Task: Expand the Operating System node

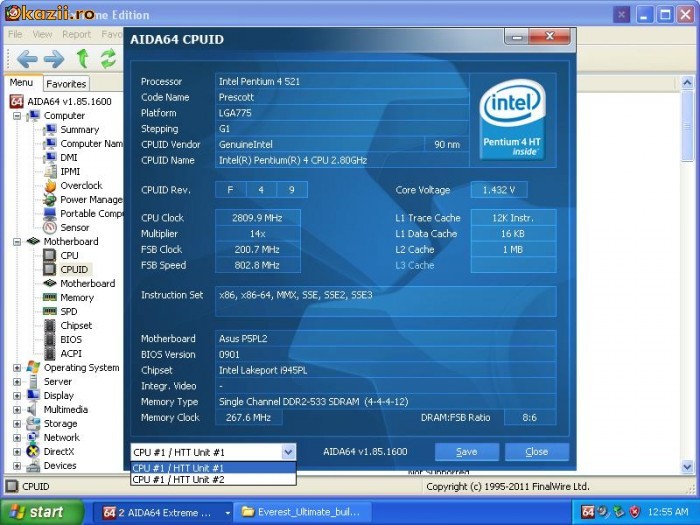Action: point(17,368)
